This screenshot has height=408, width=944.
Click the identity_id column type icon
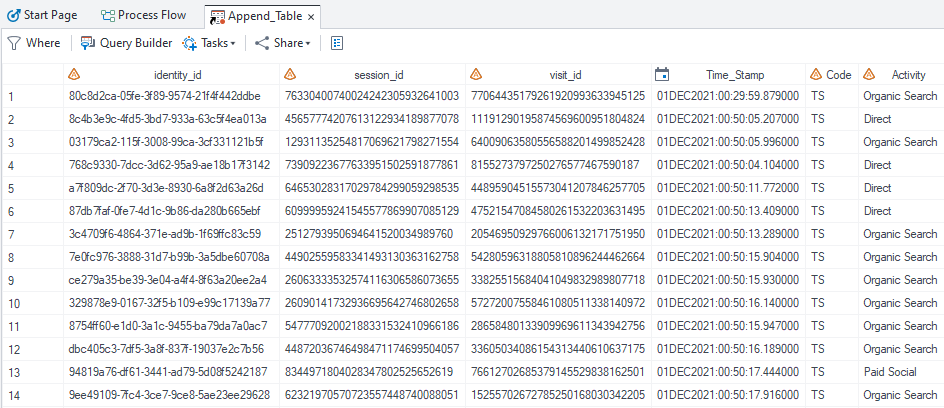tap(73, 75)
